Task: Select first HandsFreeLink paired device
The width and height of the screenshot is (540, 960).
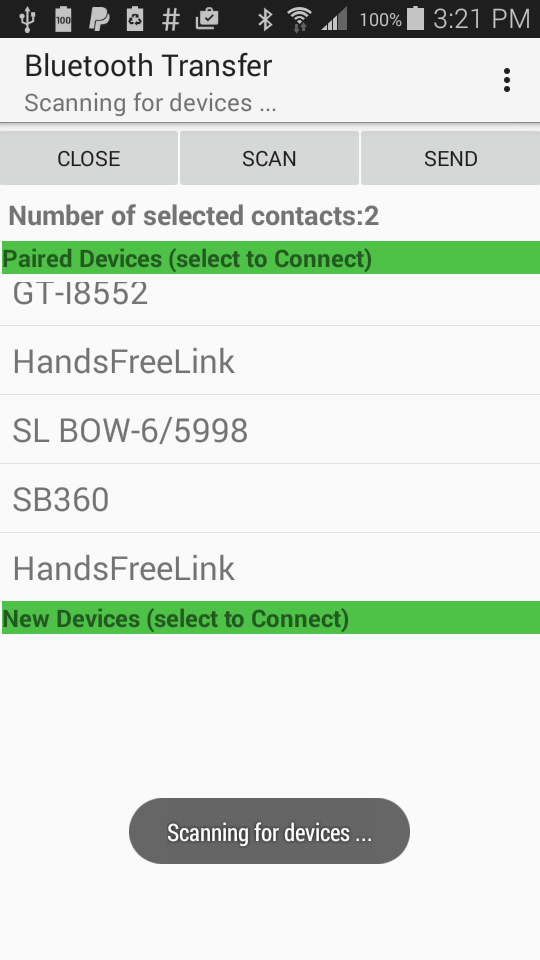Action: (270, 361)
